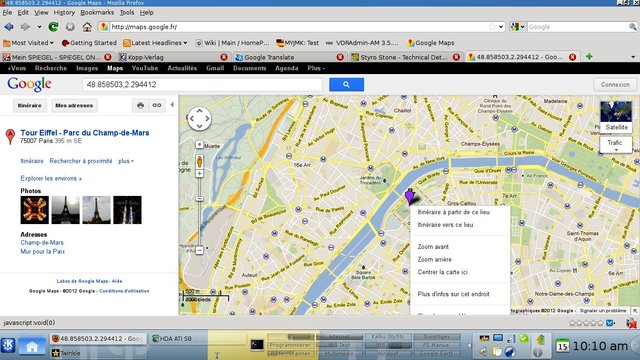Image resolution: width=640 pixels, height=360 pixels.
Task: Launch the terminal icon in the taskbar
Action: (257, 345)
